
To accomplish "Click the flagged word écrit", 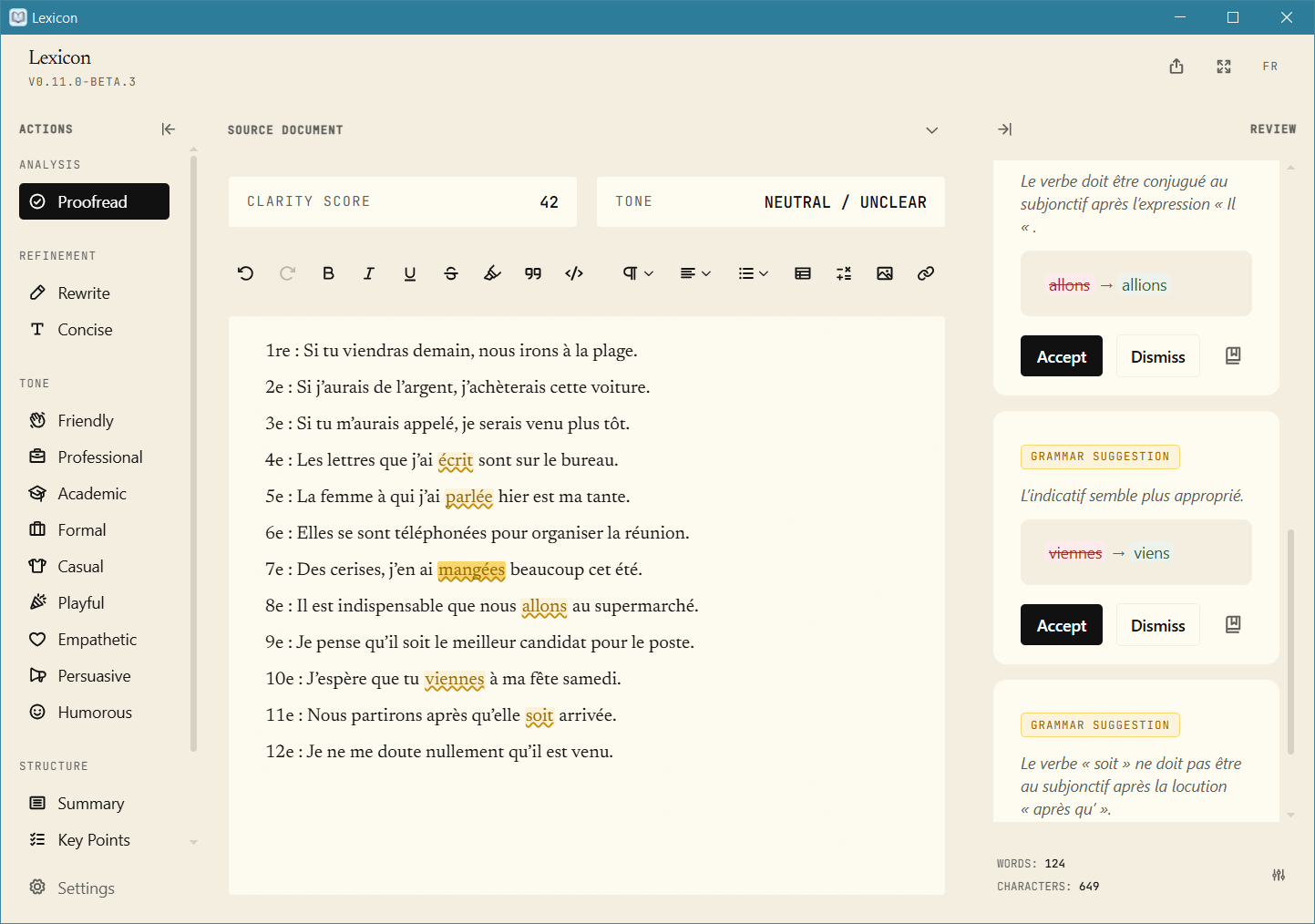I will [x=456, y=460].
